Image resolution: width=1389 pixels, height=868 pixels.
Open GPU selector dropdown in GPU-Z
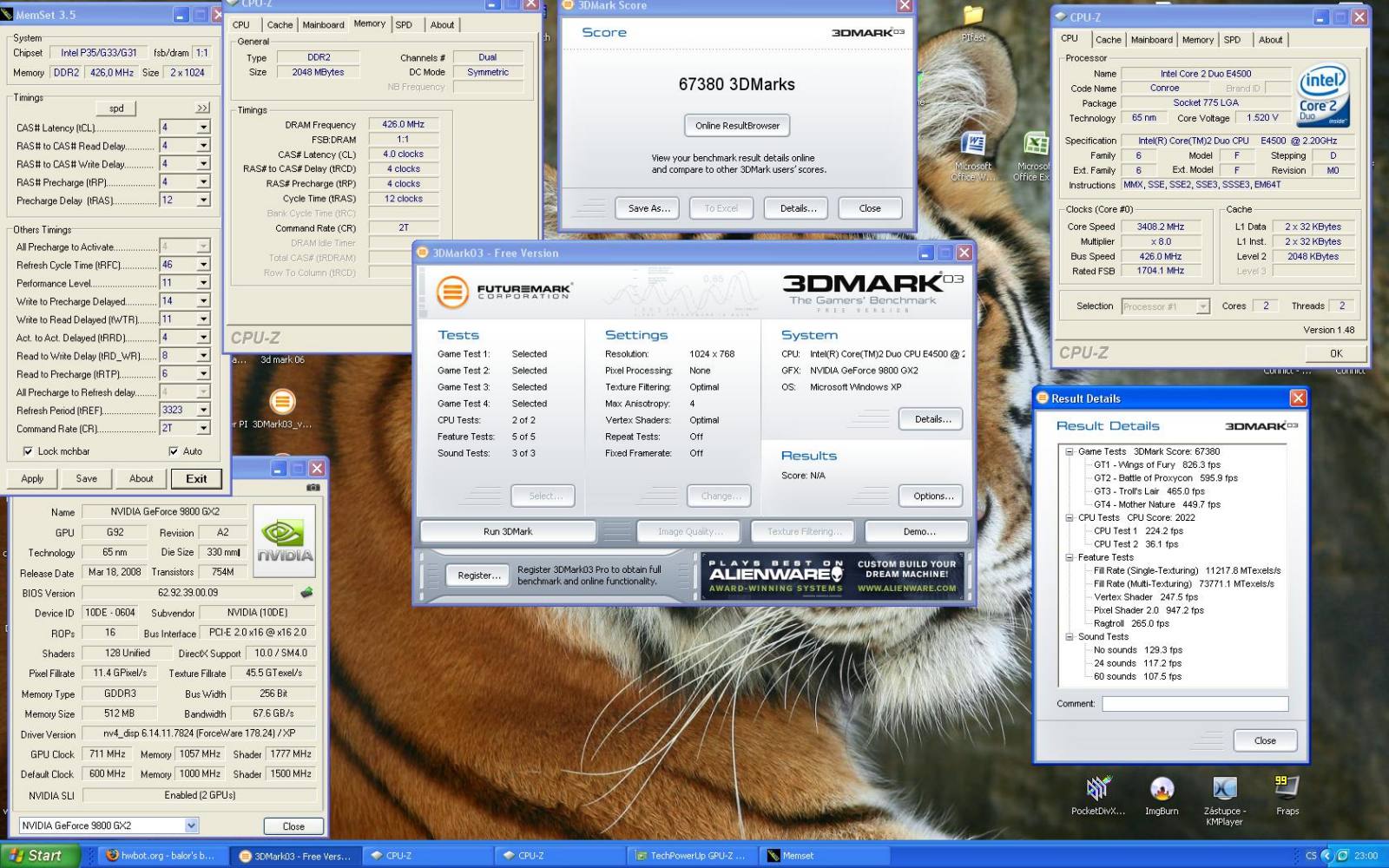point(191,825)
